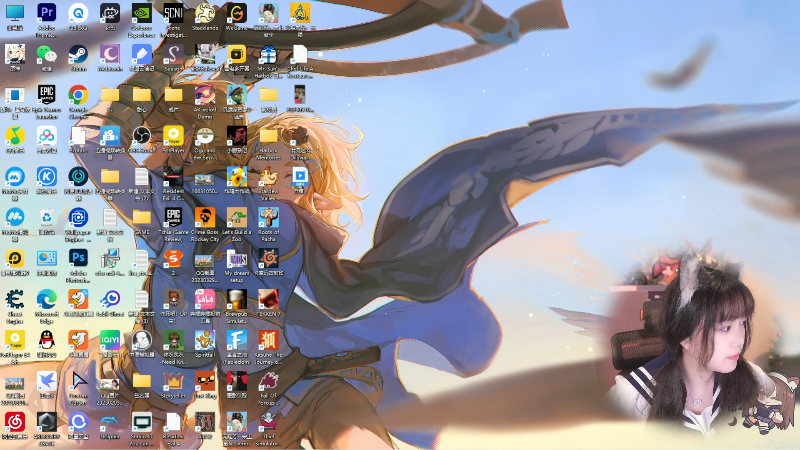Screen dimensions: 800x450
Task: Open the Storyteller crown icon
Action: pyautogui.click(x=173, y=381)
